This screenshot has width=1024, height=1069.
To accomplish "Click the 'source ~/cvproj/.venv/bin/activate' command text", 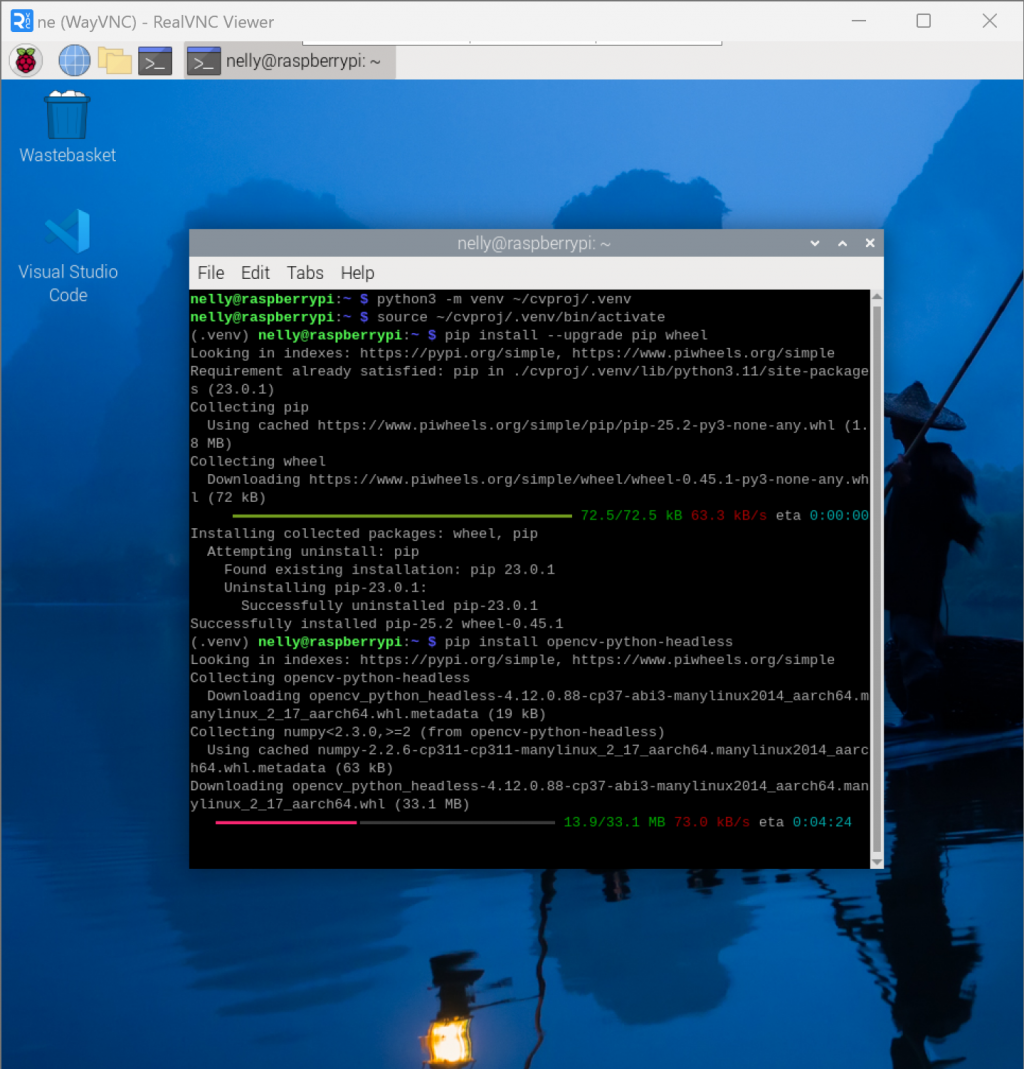I will 521,317.
